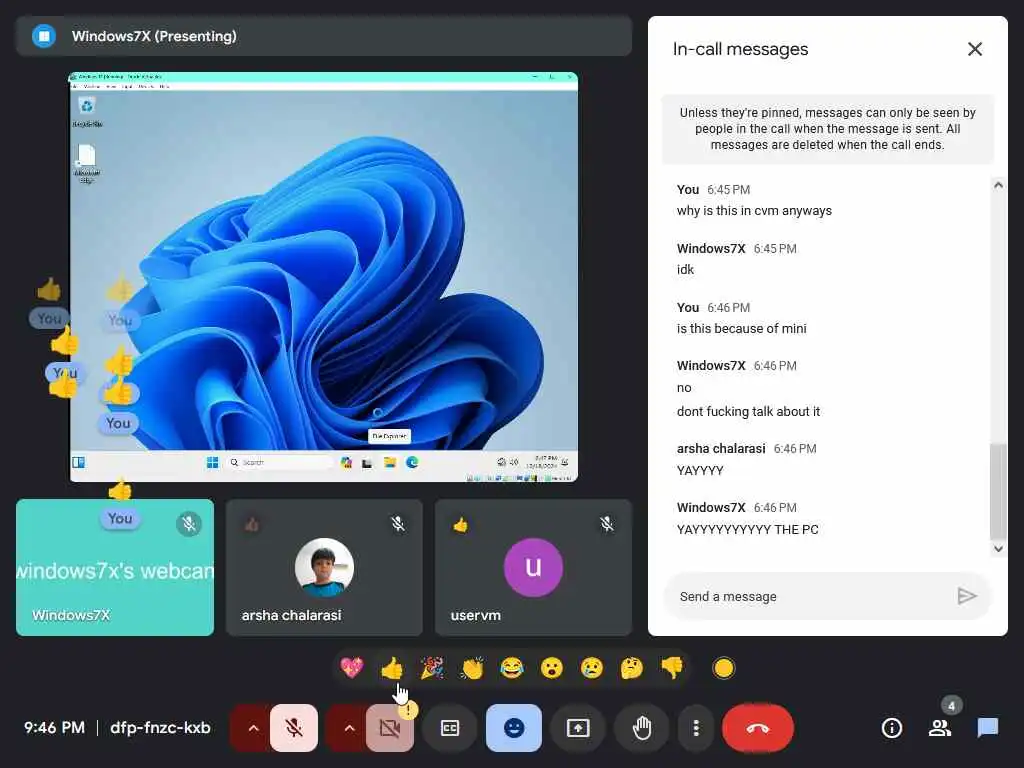Toggle the people list panel
Viewport: 1024px width, 768px height.
[940, 728]
